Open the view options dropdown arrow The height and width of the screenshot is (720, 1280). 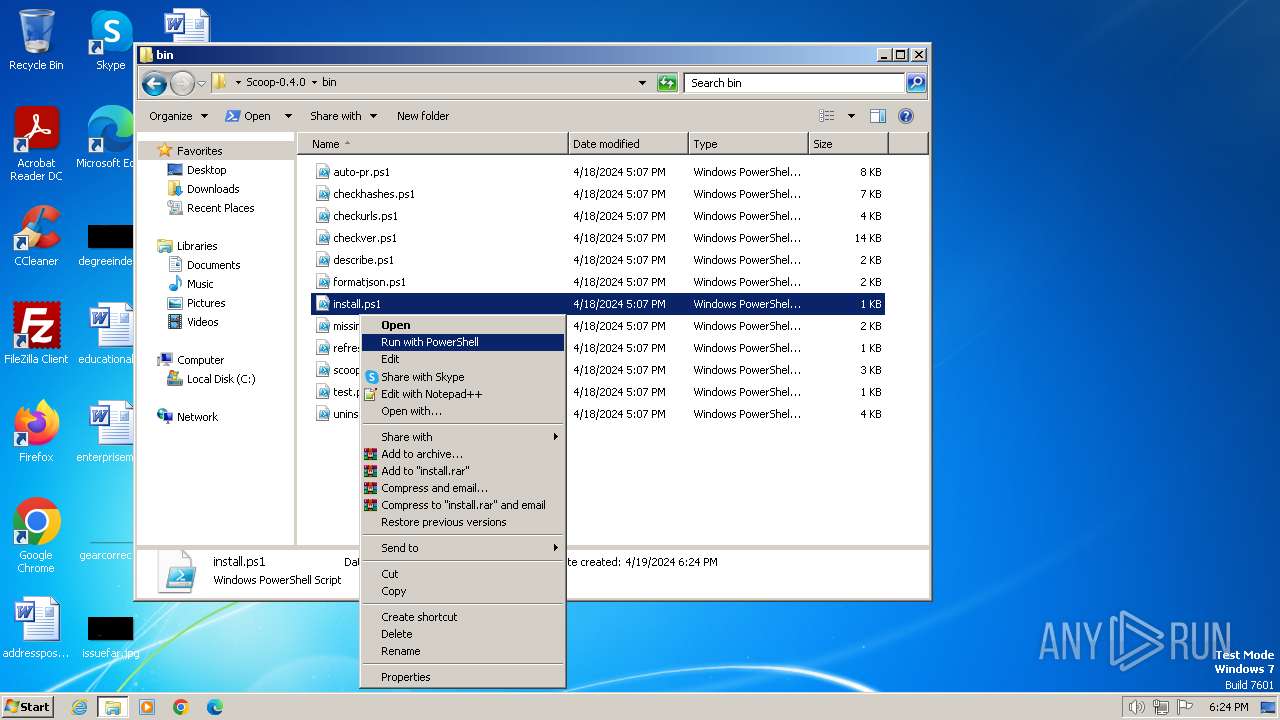click(x=851, y=116)
